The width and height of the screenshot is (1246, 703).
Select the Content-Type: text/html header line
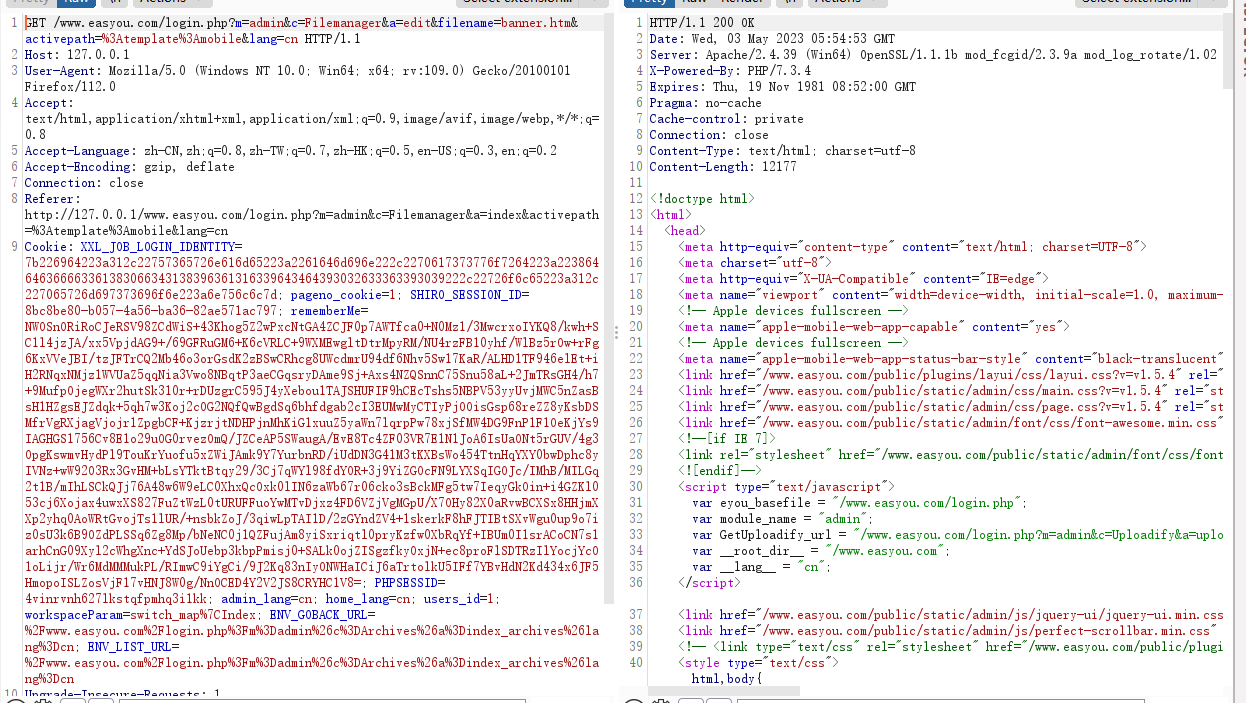tap(782, 150)
